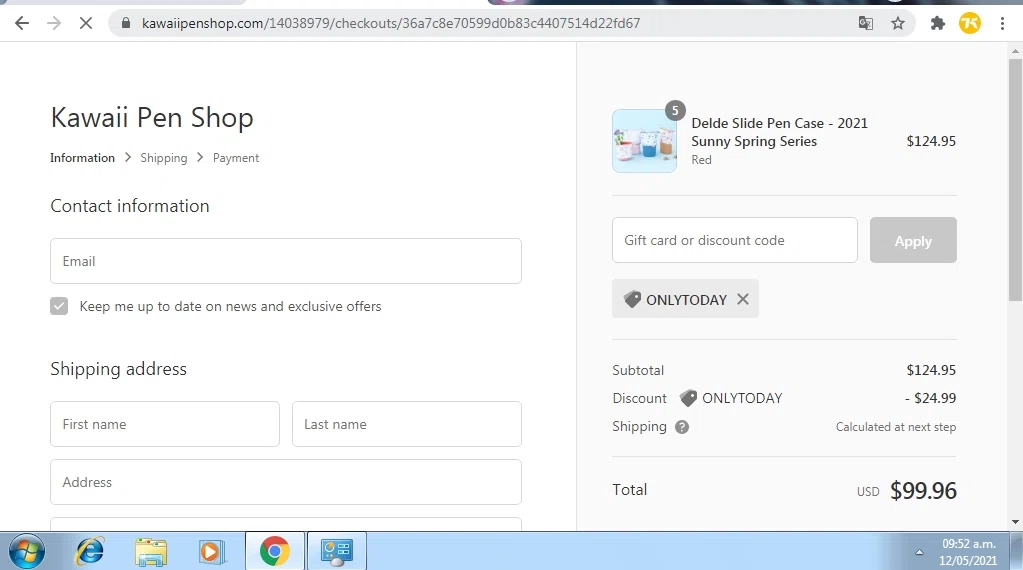Click the discount amount - $24.99
The height and width of the screenshot is (570, 1023).
[930, 398]
